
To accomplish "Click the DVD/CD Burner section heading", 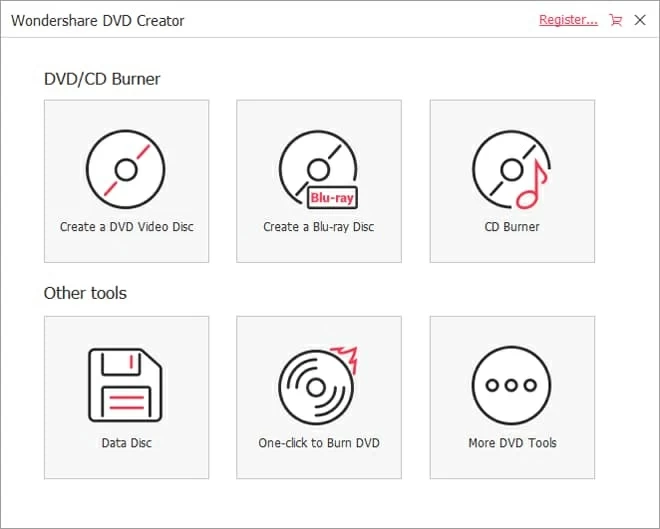I will point(102,79).
